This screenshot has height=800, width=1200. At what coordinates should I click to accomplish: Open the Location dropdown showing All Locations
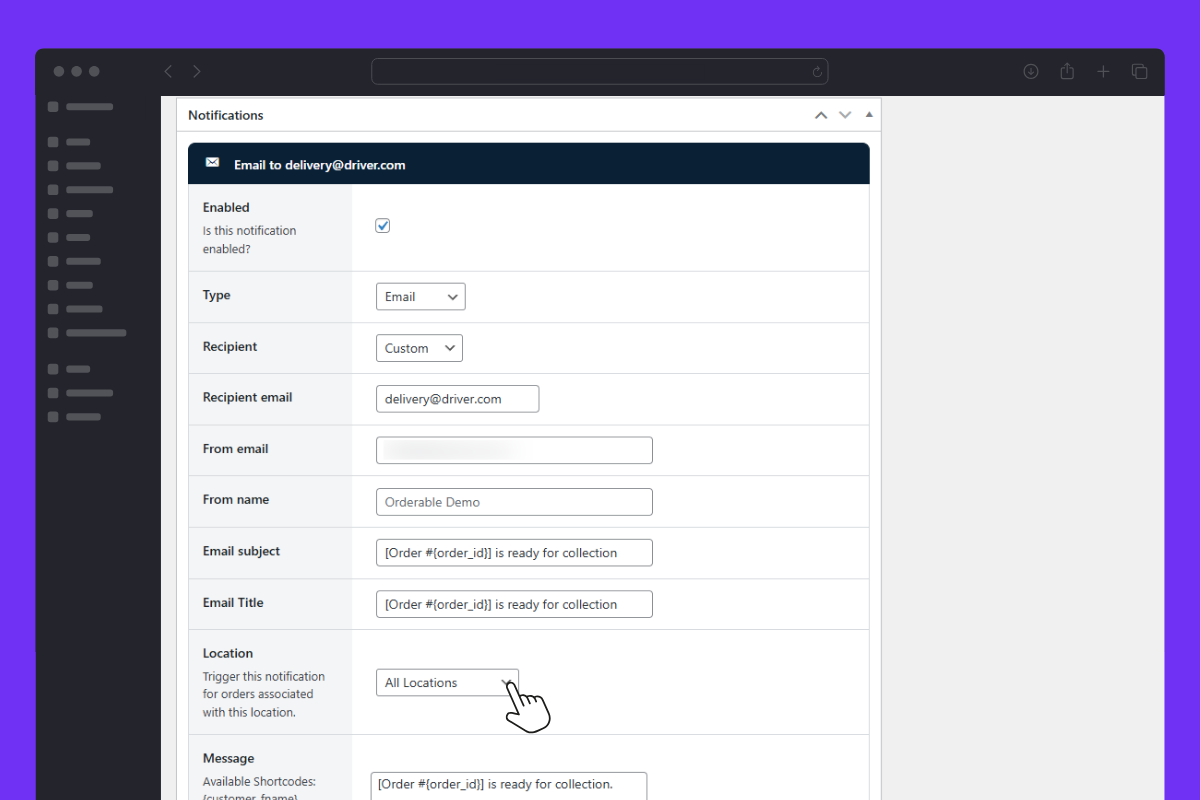446,682
